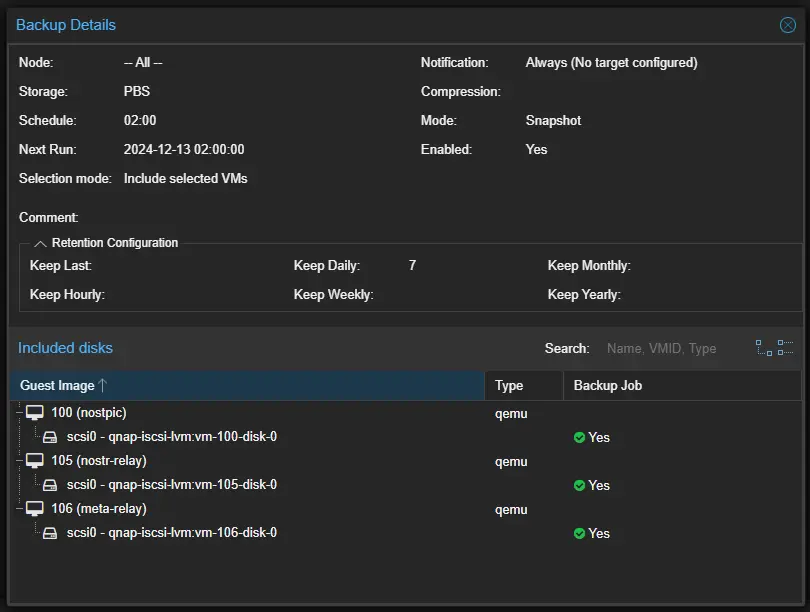This screenshot has height=612, width=810.
Task: Click the disk icon for vm-105-disk-0
Action: pos(51,485)
